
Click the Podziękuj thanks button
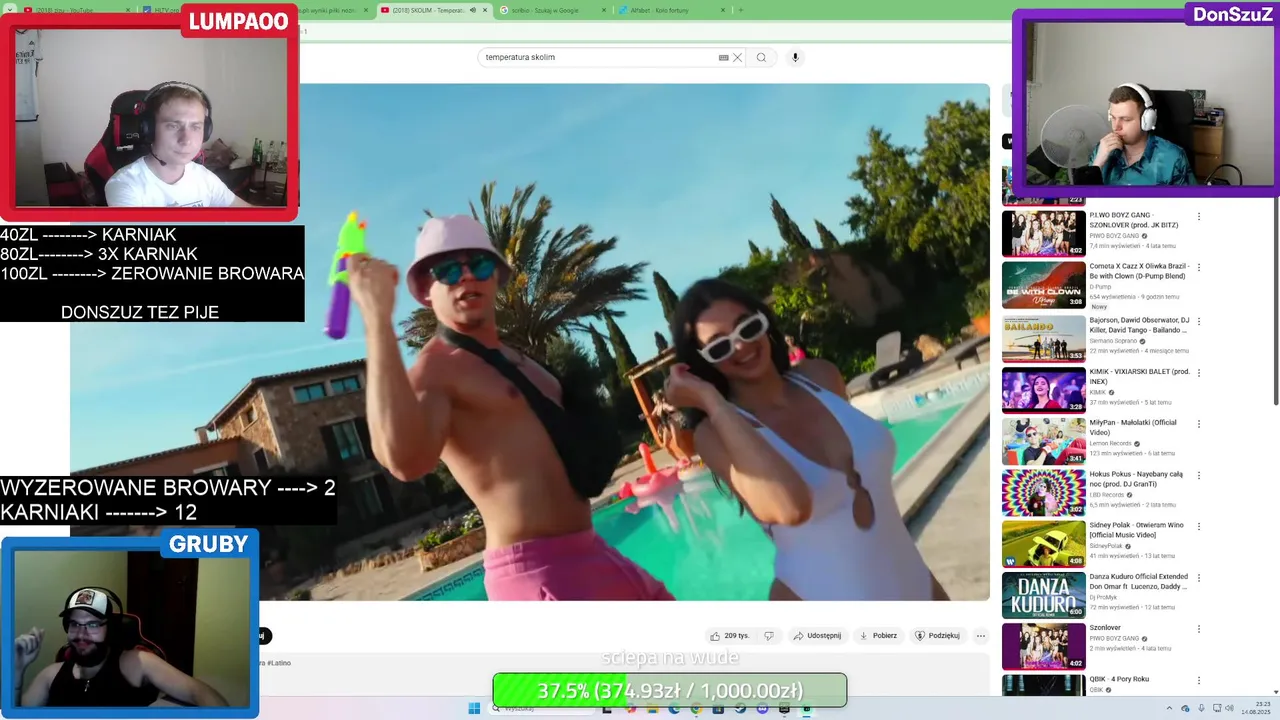point(937,636)
